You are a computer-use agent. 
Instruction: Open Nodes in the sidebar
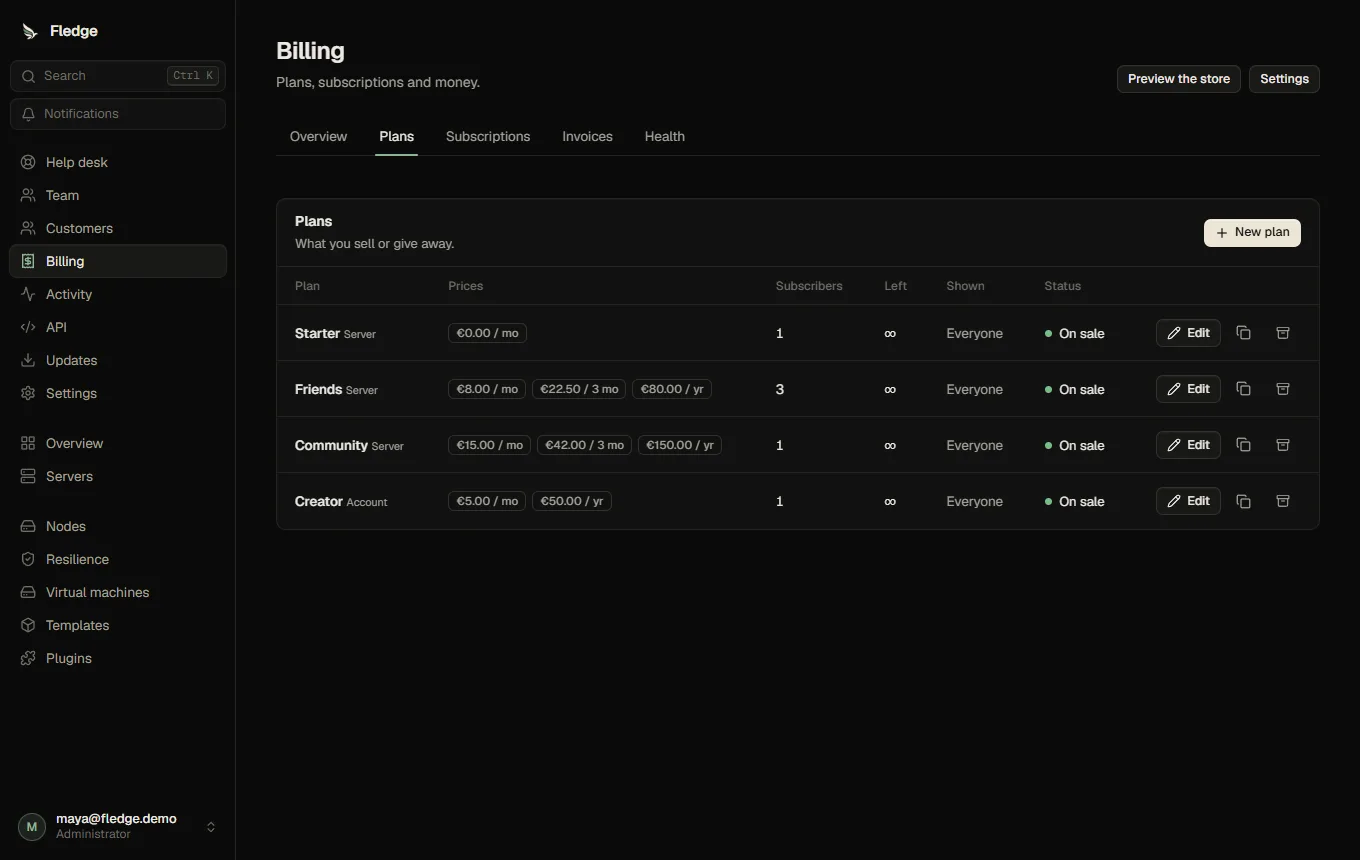(118, 526)
